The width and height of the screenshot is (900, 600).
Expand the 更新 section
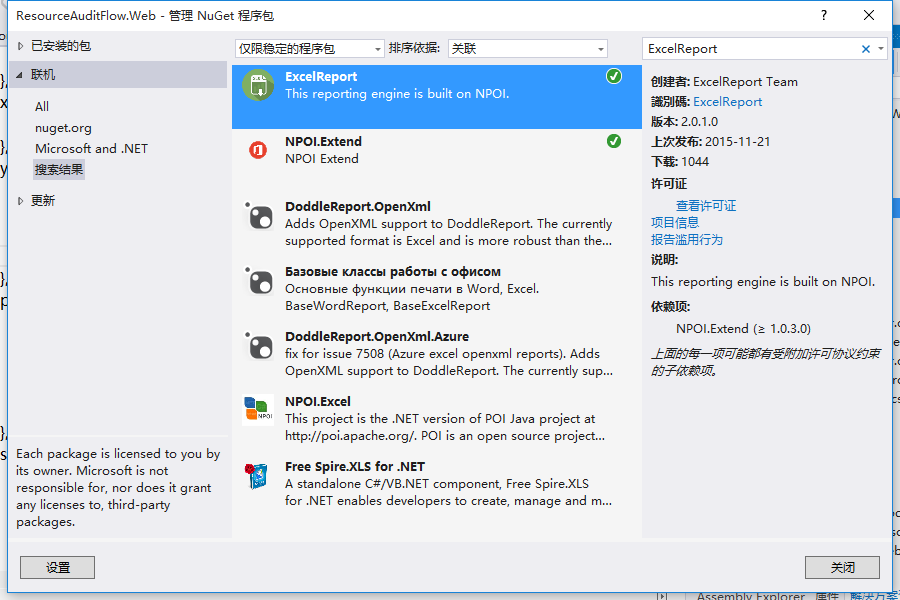coord(21,201)
